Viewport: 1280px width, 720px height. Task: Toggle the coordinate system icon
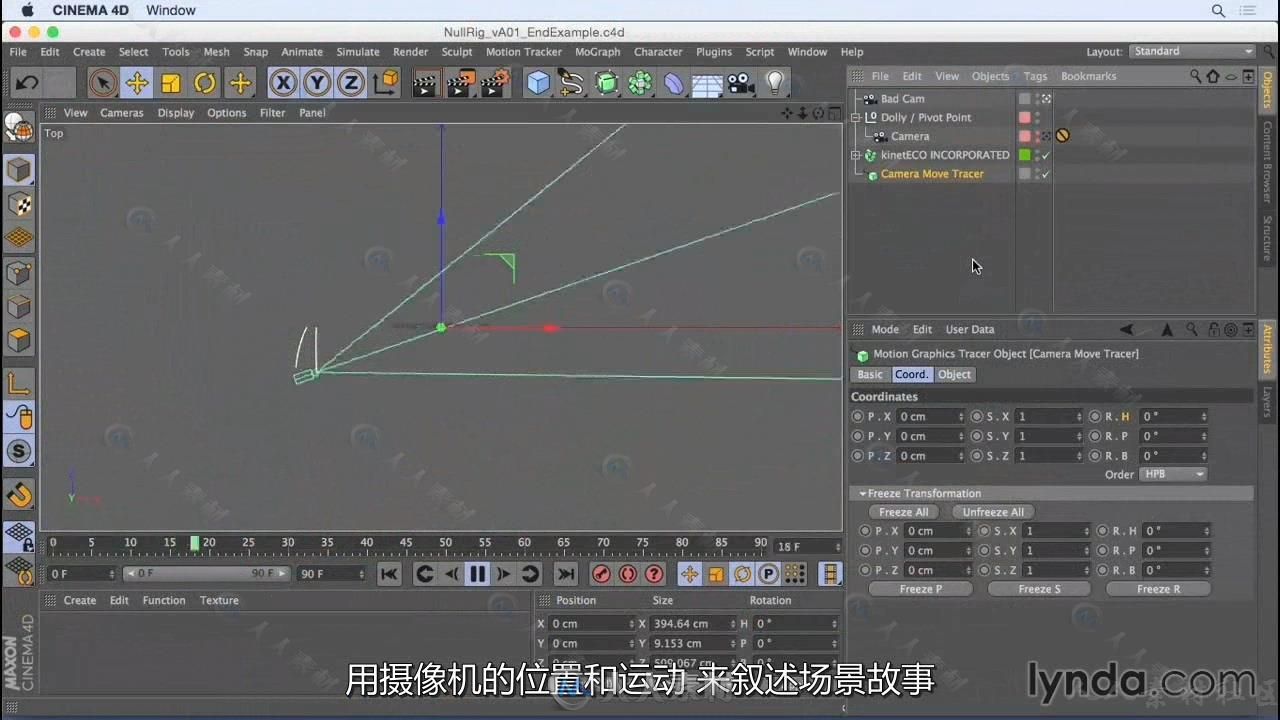(x=385, y=82)
